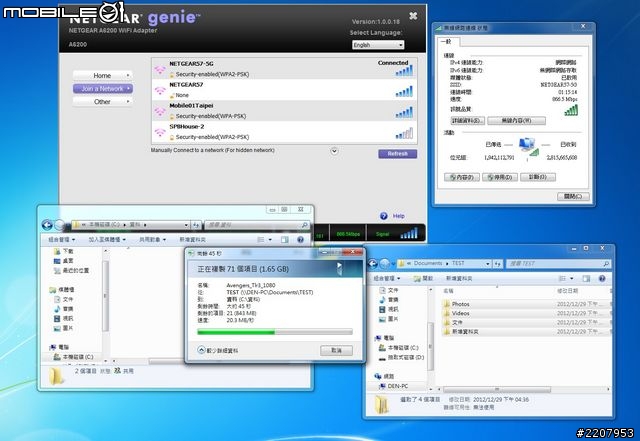Open 組合管理 dropdown in TEST Explorer
The width and height of the screenshot is (640, 441).
(387, 278)
